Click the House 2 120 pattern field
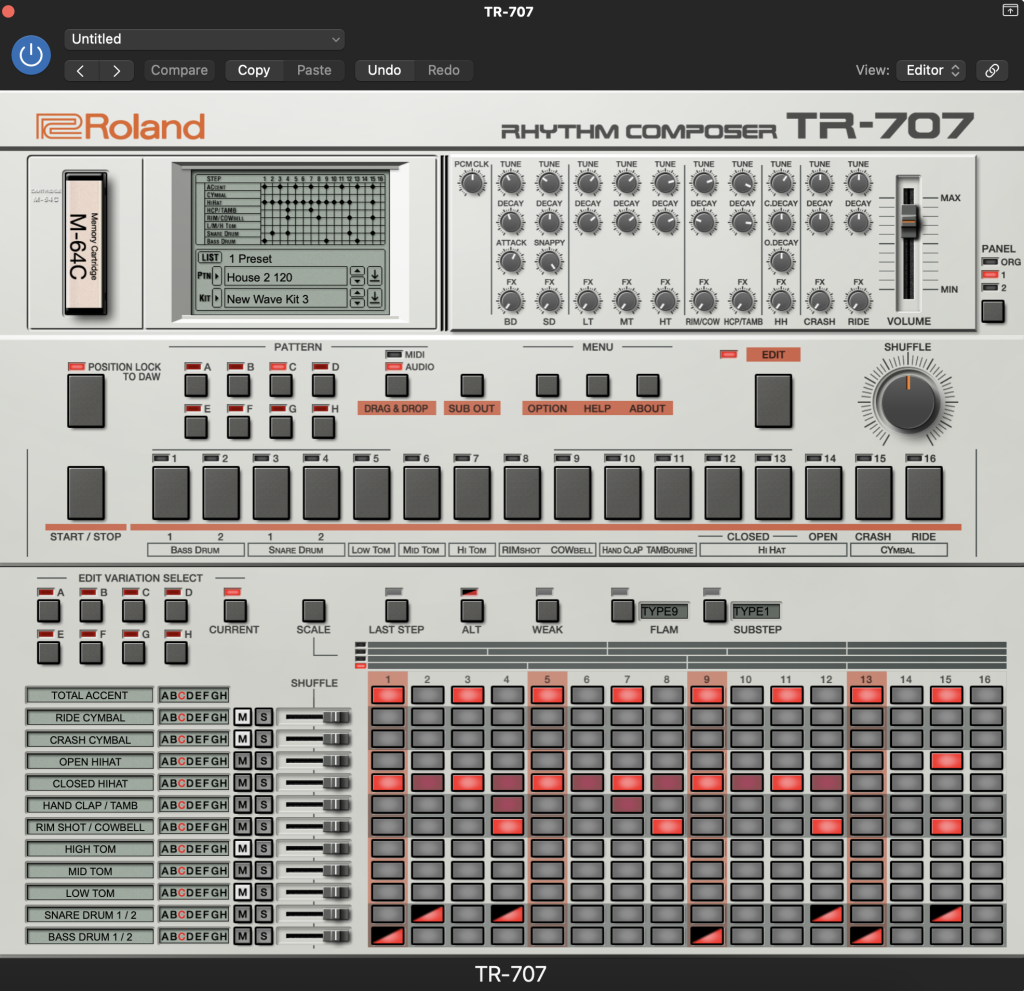 285,277
